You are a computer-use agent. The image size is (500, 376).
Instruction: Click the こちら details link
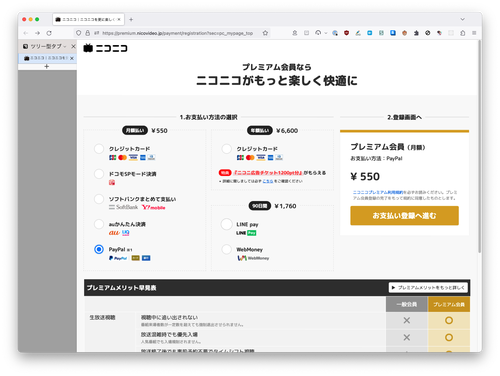(268, 181)
